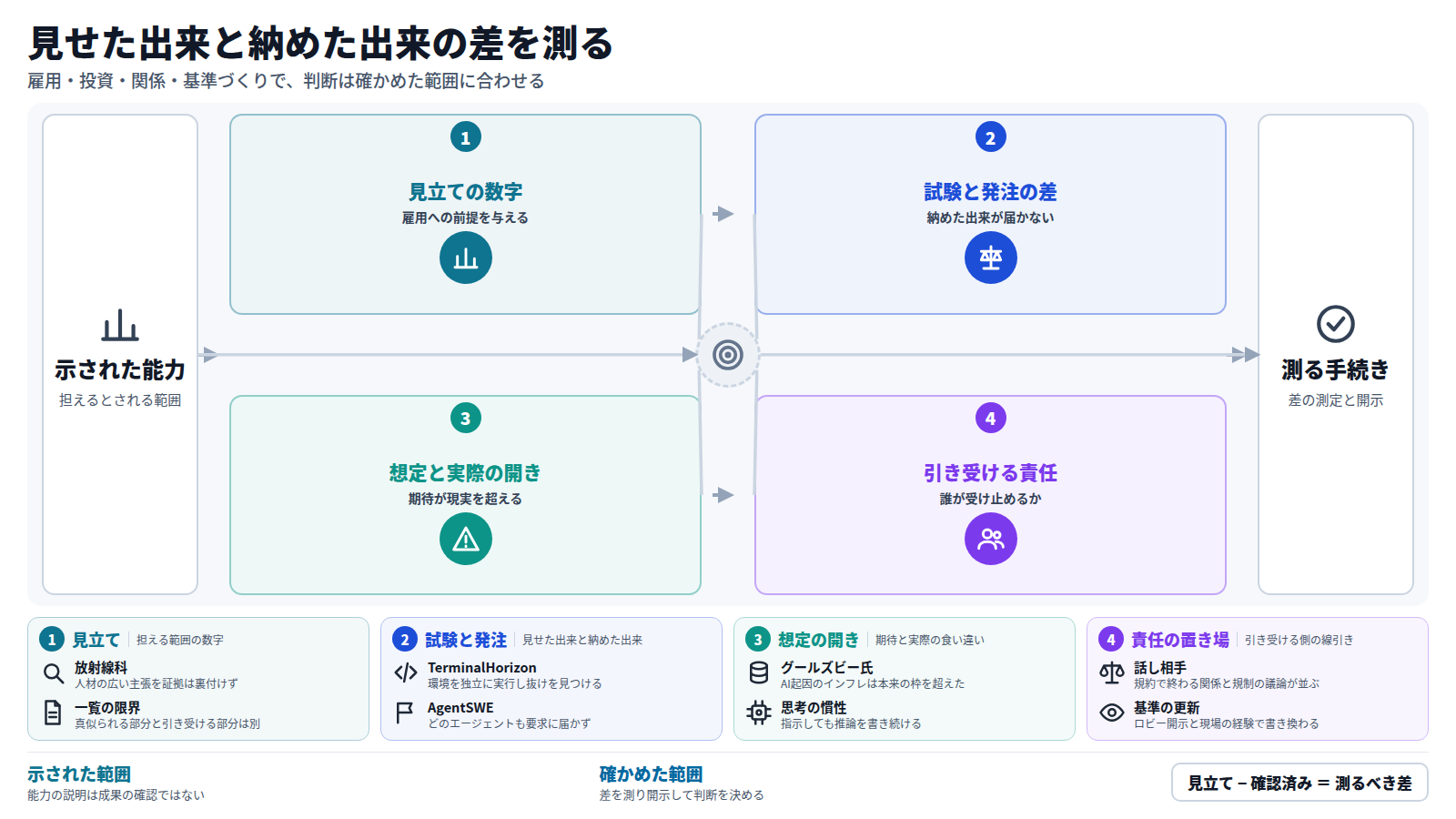This screenshot has height=819, width=1456.
Task: Click number badge 4 in 引き受ける責任 card
Action: [x=991, y=419]
